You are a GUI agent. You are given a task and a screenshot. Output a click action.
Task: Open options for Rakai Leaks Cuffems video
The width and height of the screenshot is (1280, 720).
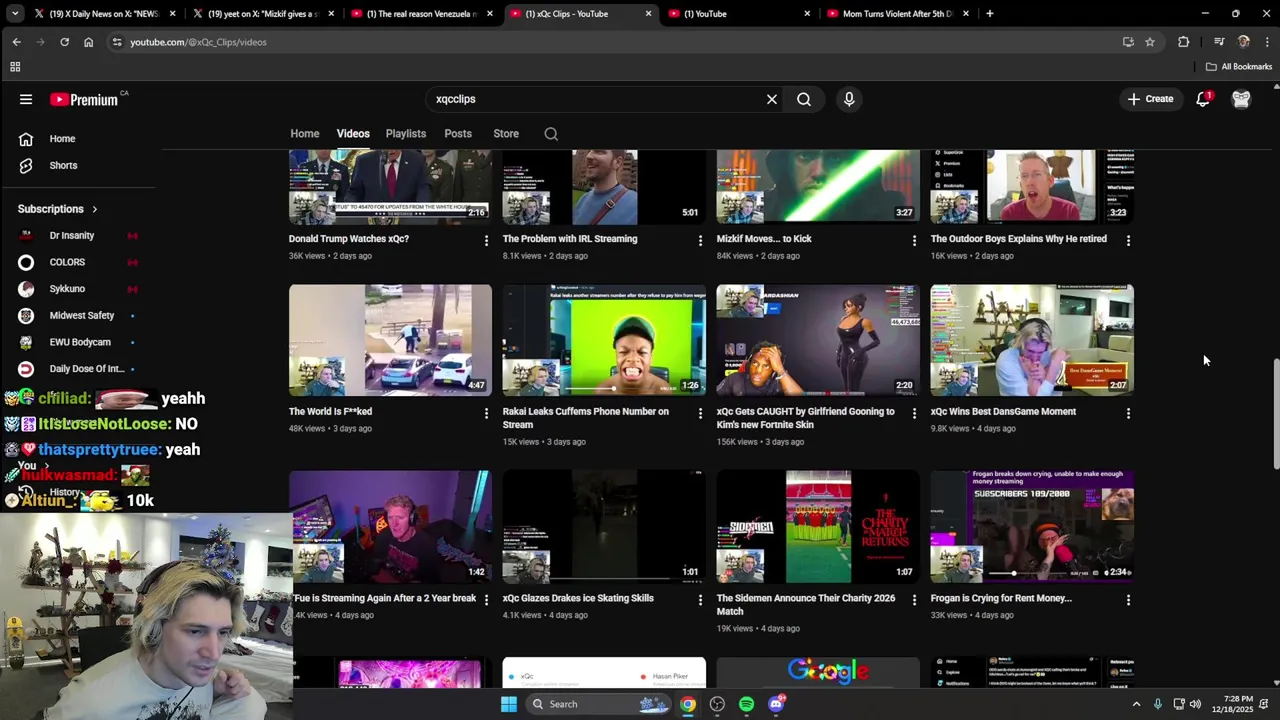pyautogui.click(x=700, y=413)
